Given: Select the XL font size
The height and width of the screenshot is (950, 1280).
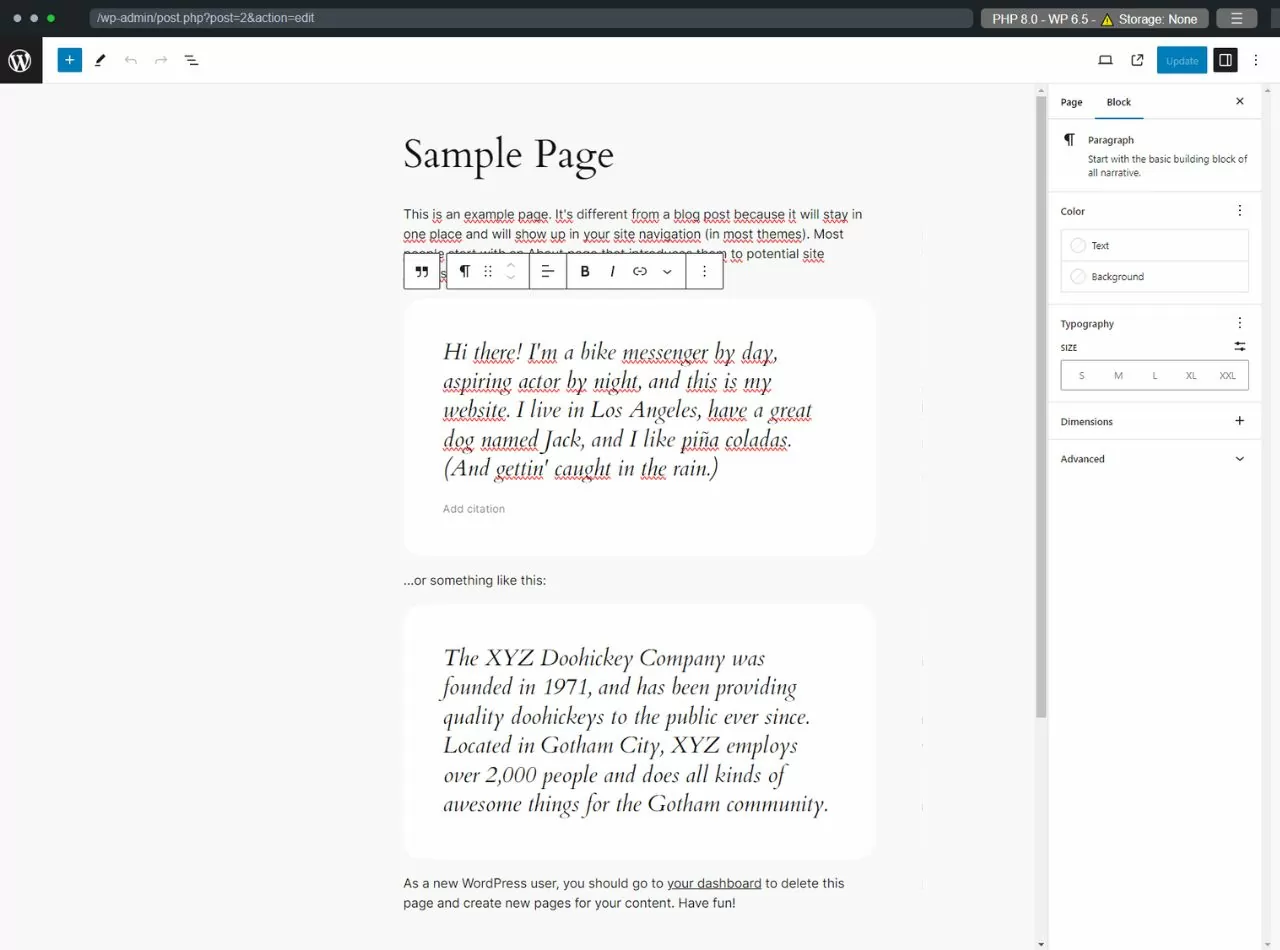Looking at the screenshot, I should point(1191,375).
